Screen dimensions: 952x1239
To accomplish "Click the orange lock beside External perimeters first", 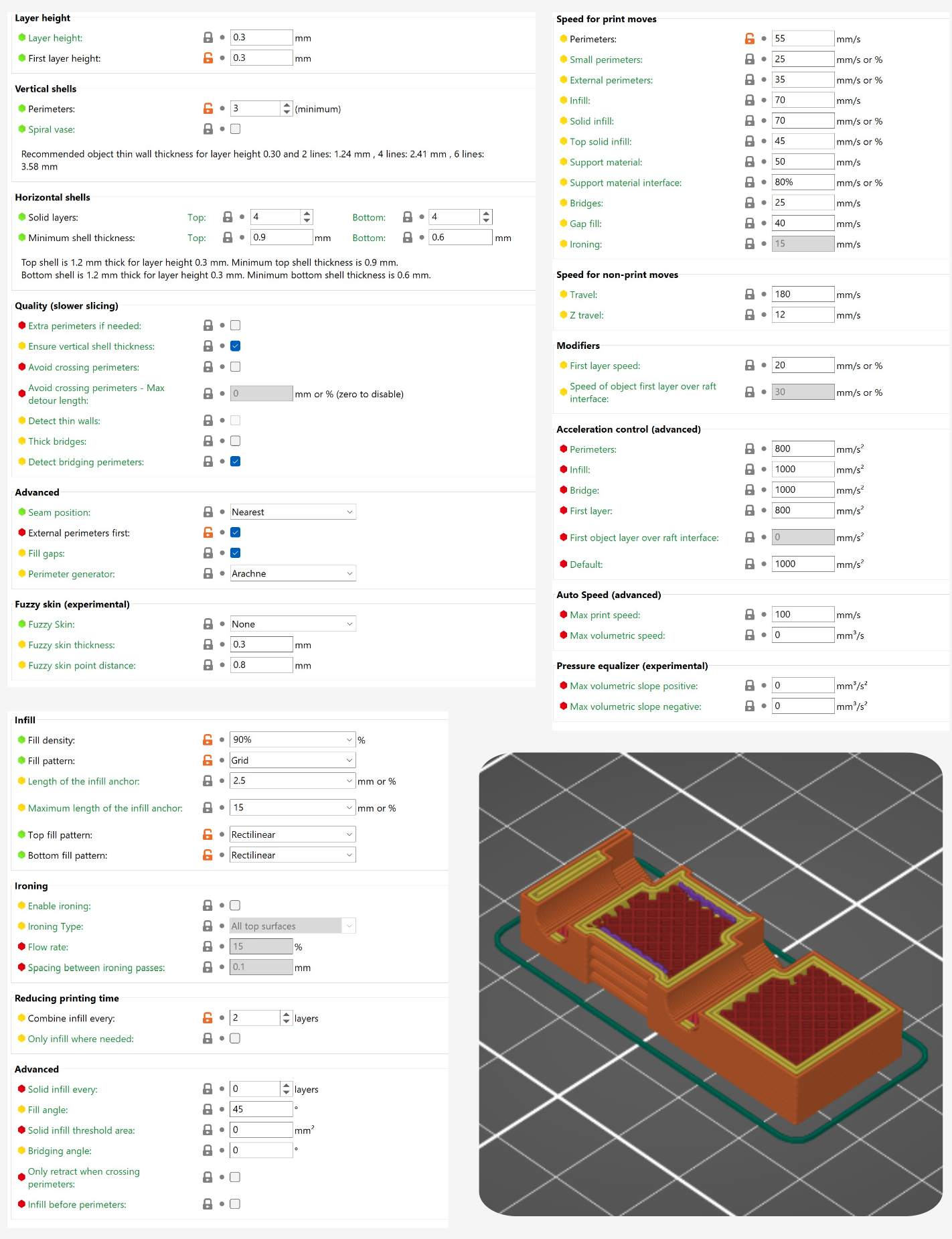I will click(208, 532).
